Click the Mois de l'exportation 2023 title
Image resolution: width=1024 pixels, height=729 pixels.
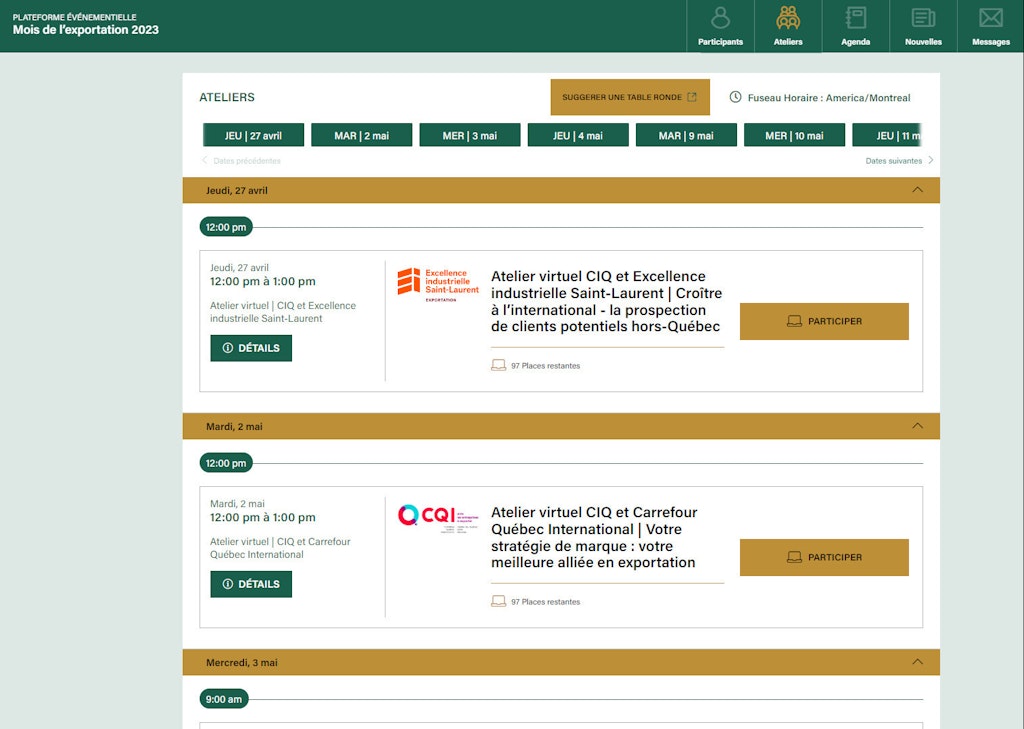click(x=86, y=30)
